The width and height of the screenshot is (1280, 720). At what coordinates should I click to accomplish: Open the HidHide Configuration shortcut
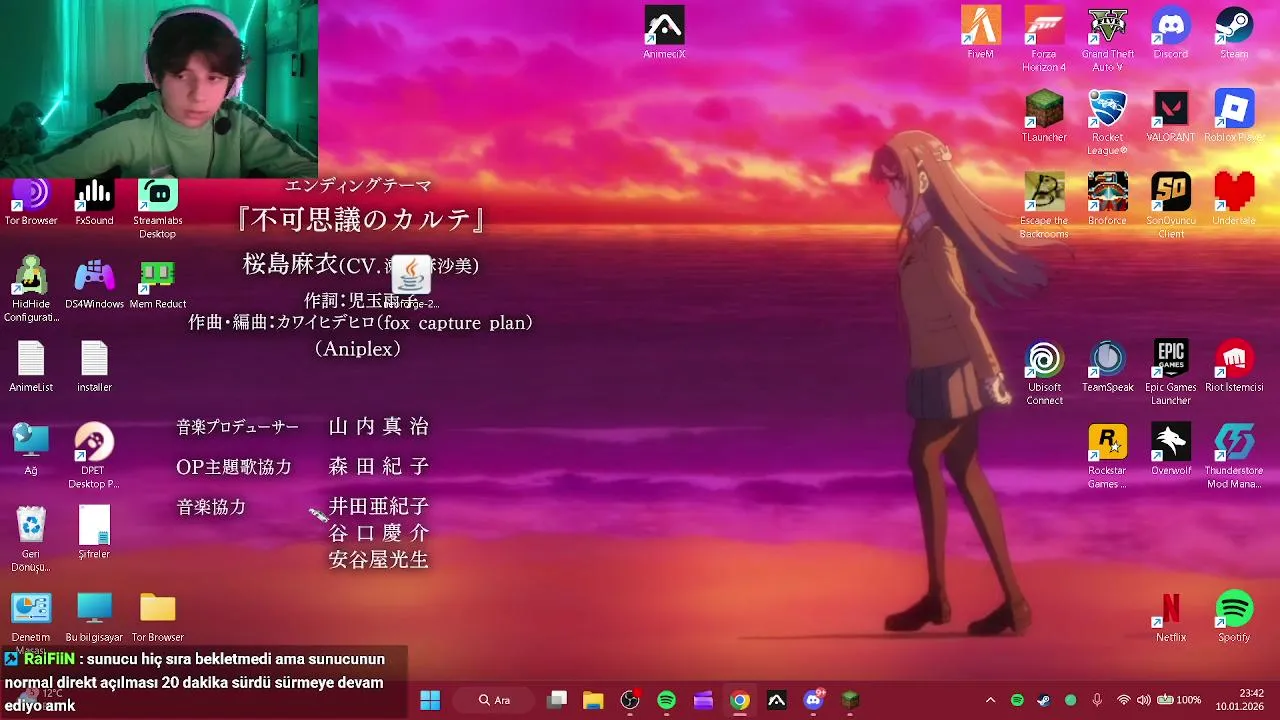pyautogui.click(x=31, y=289)
